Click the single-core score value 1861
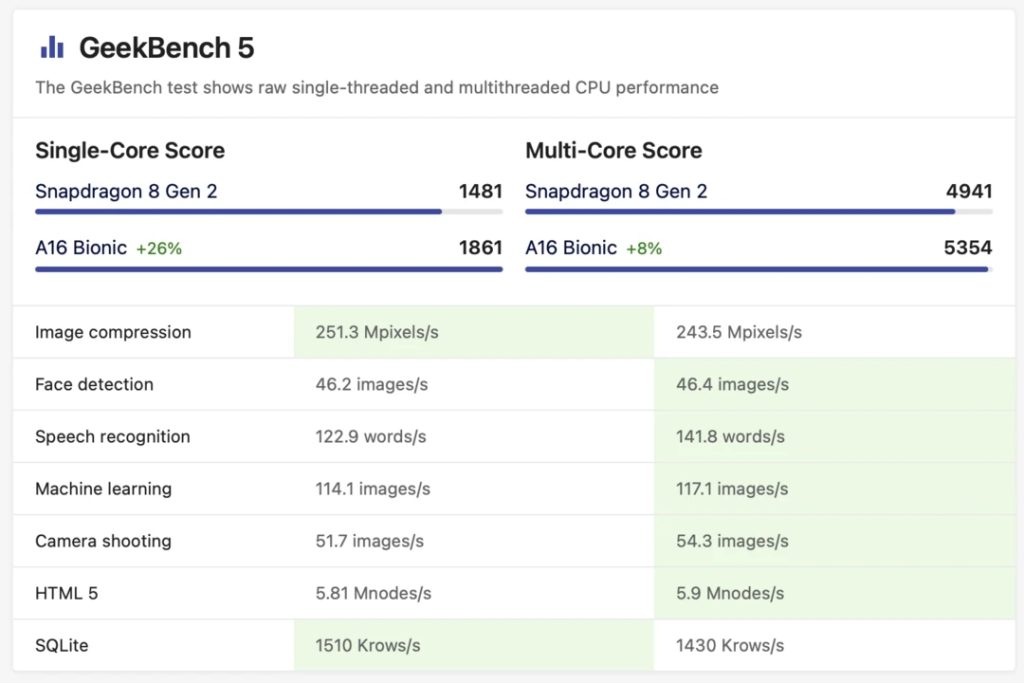Viewport: 1024px width, 683px height. 480,247
